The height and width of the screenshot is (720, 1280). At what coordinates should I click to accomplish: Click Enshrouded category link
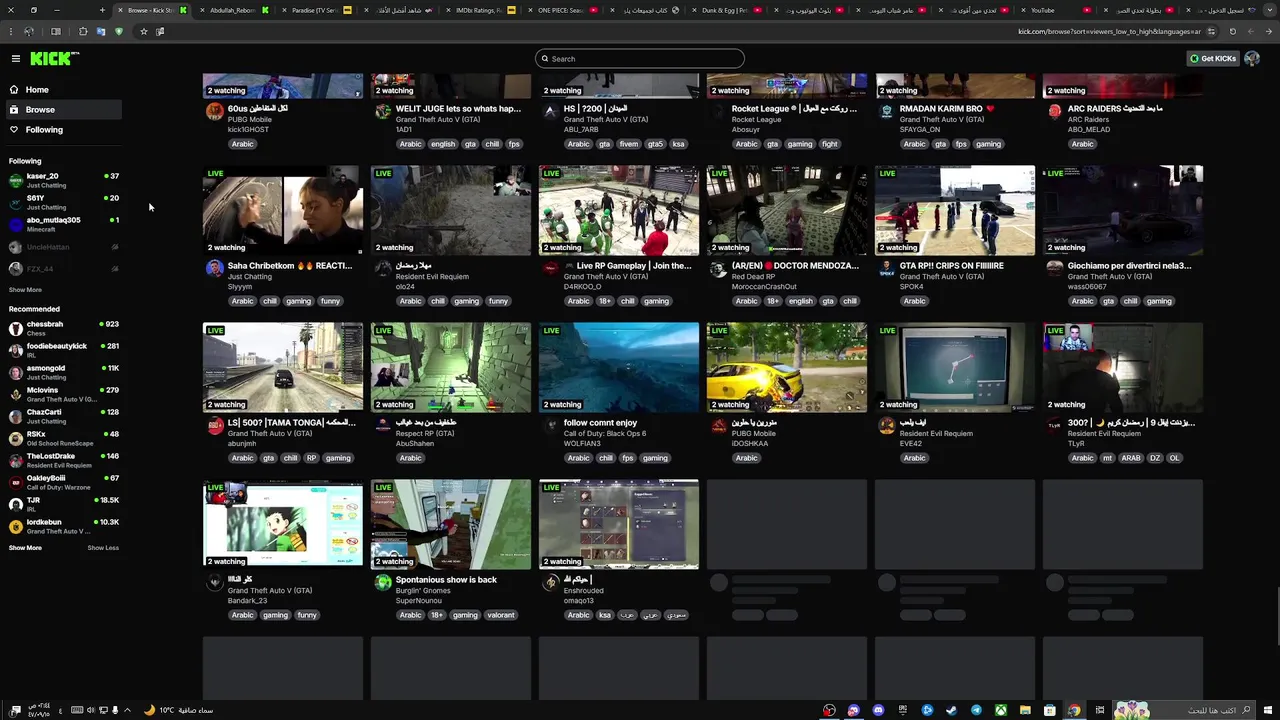[x=583, y=591]
